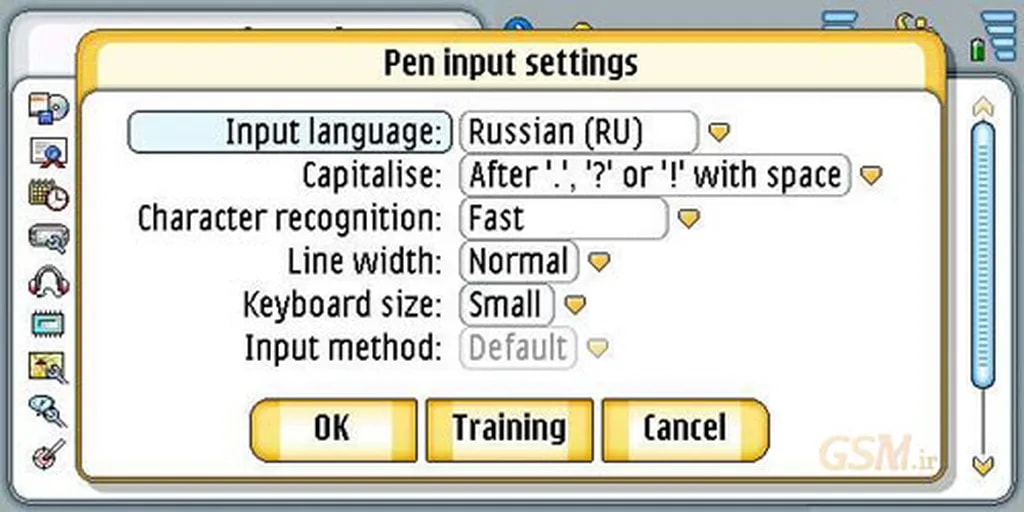
Task: Open the Character recognition dropdown arrow
Action: 689,219
